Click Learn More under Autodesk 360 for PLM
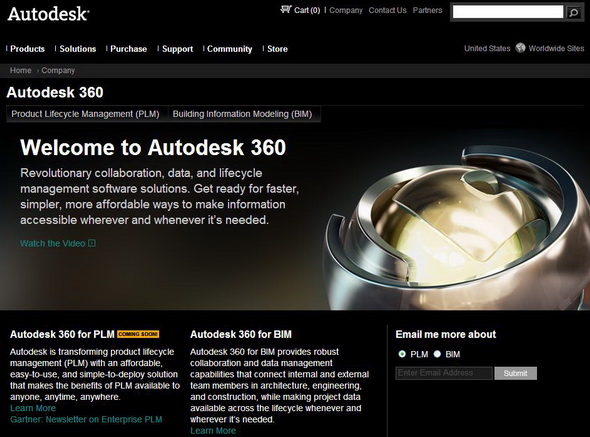590x437 pixels. [x=33, y=408]
